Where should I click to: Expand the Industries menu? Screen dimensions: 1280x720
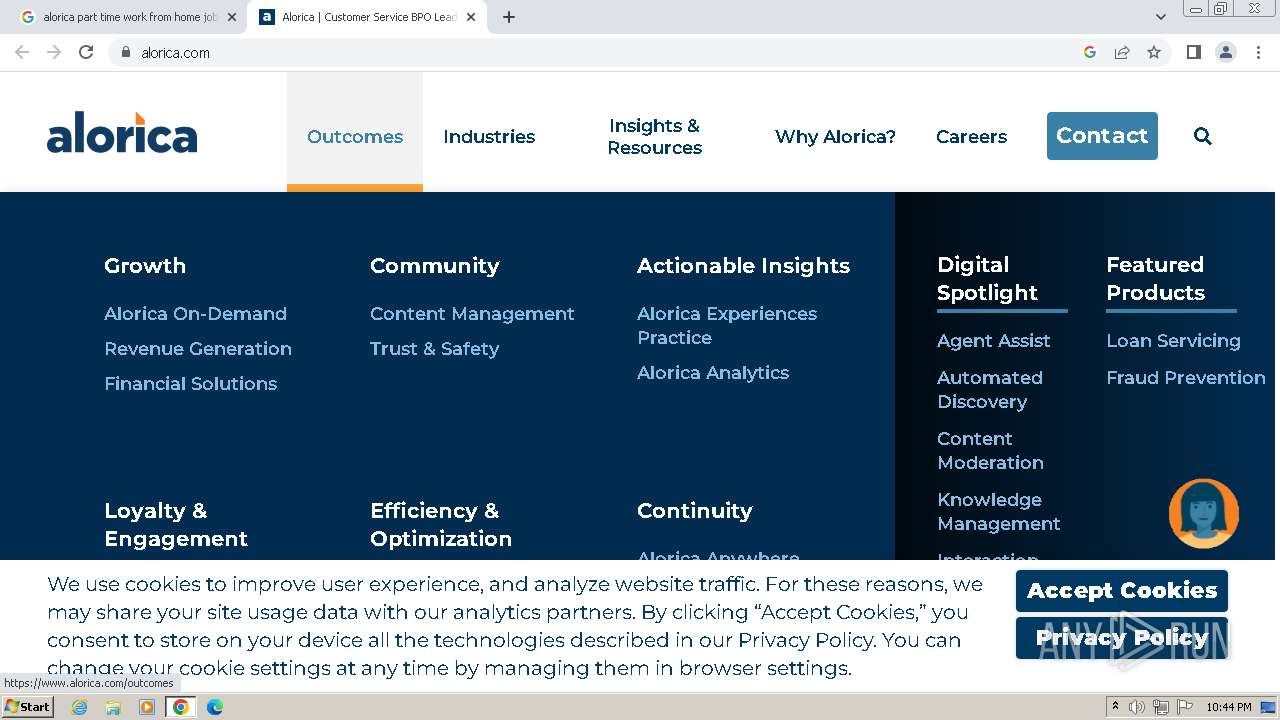coord(489,137)
